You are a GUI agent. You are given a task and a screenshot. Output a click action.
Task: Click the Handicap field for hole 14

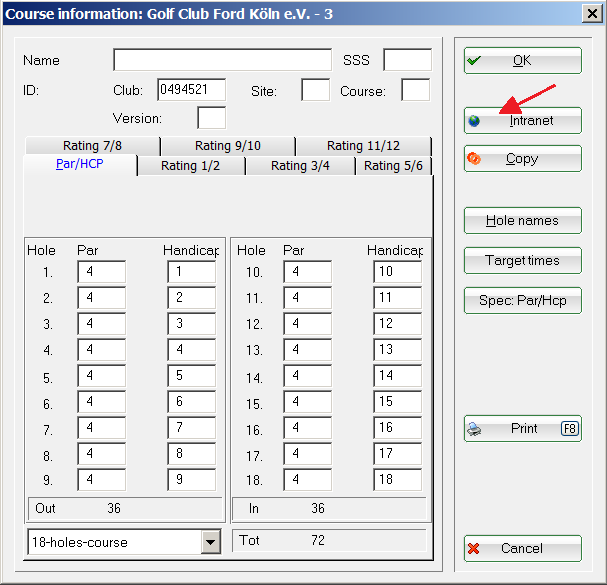pyautogui.click(x=398, y=376)
